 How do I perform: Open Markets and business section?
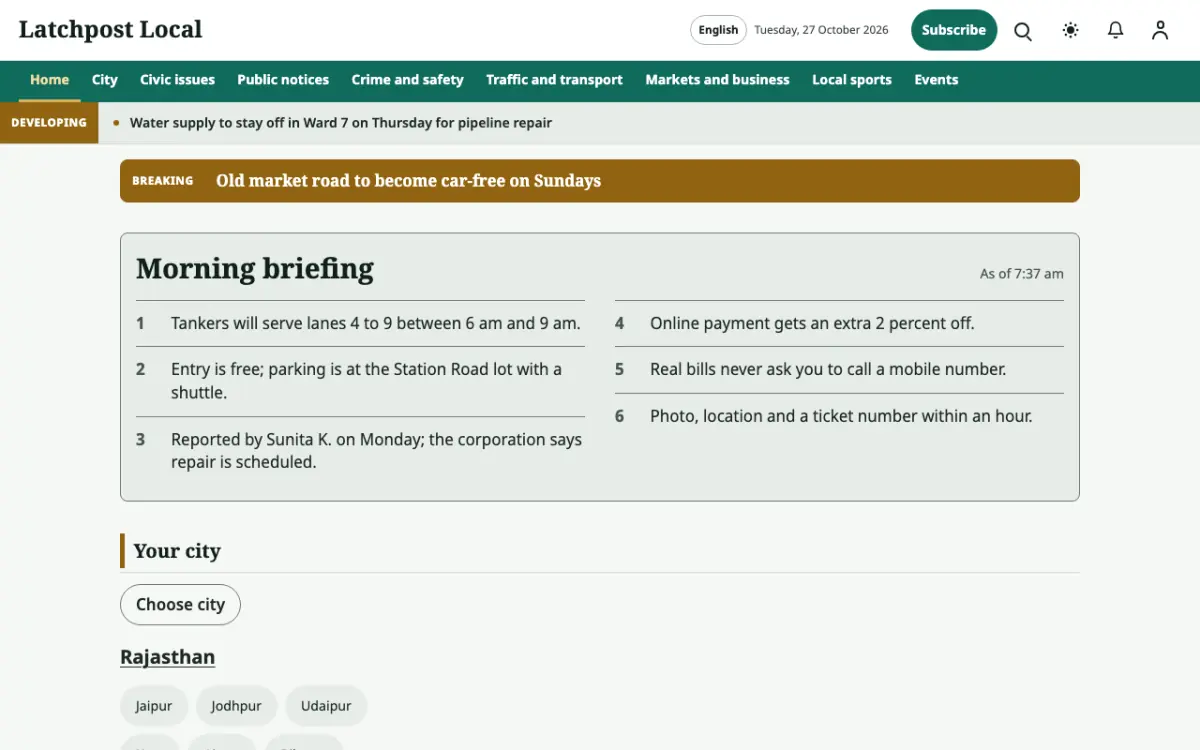717,80
